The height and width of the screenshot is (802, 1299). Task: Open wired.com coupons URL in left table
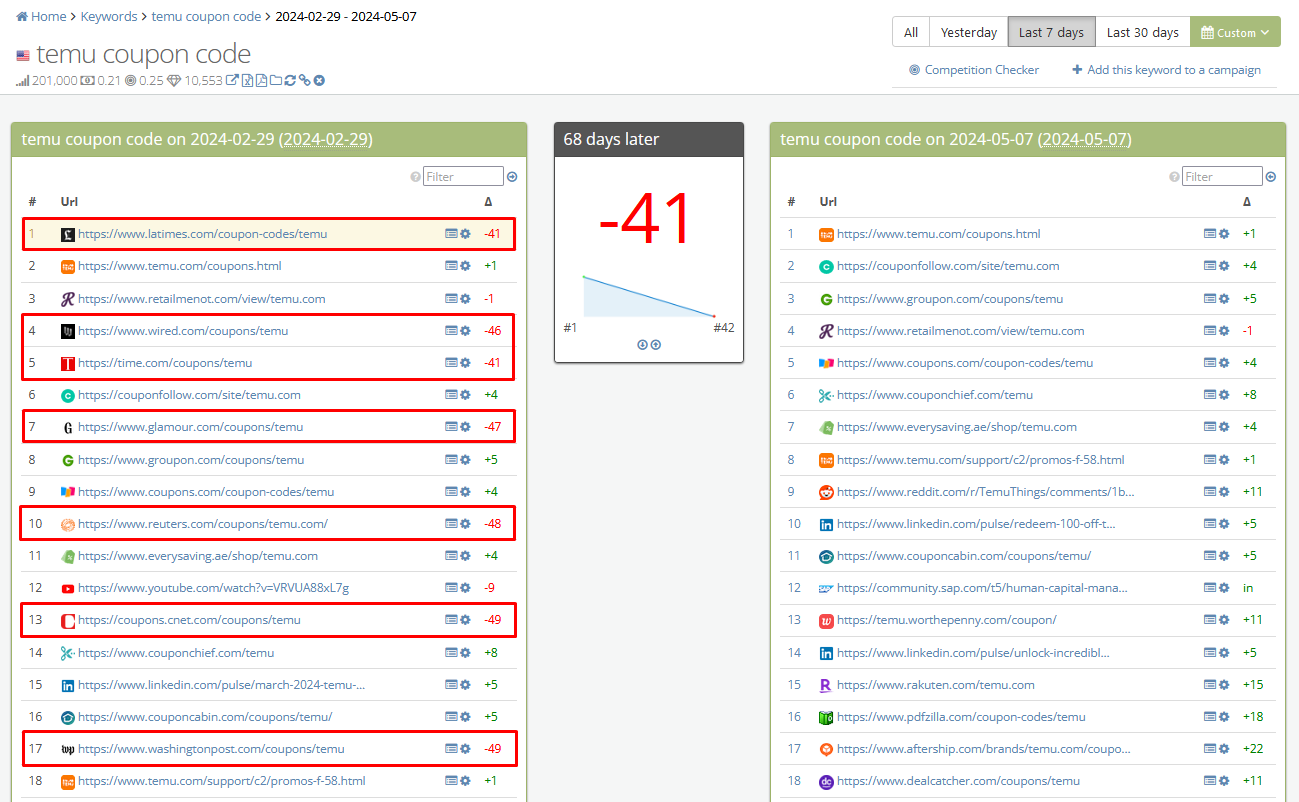click(x=183, y=330)
